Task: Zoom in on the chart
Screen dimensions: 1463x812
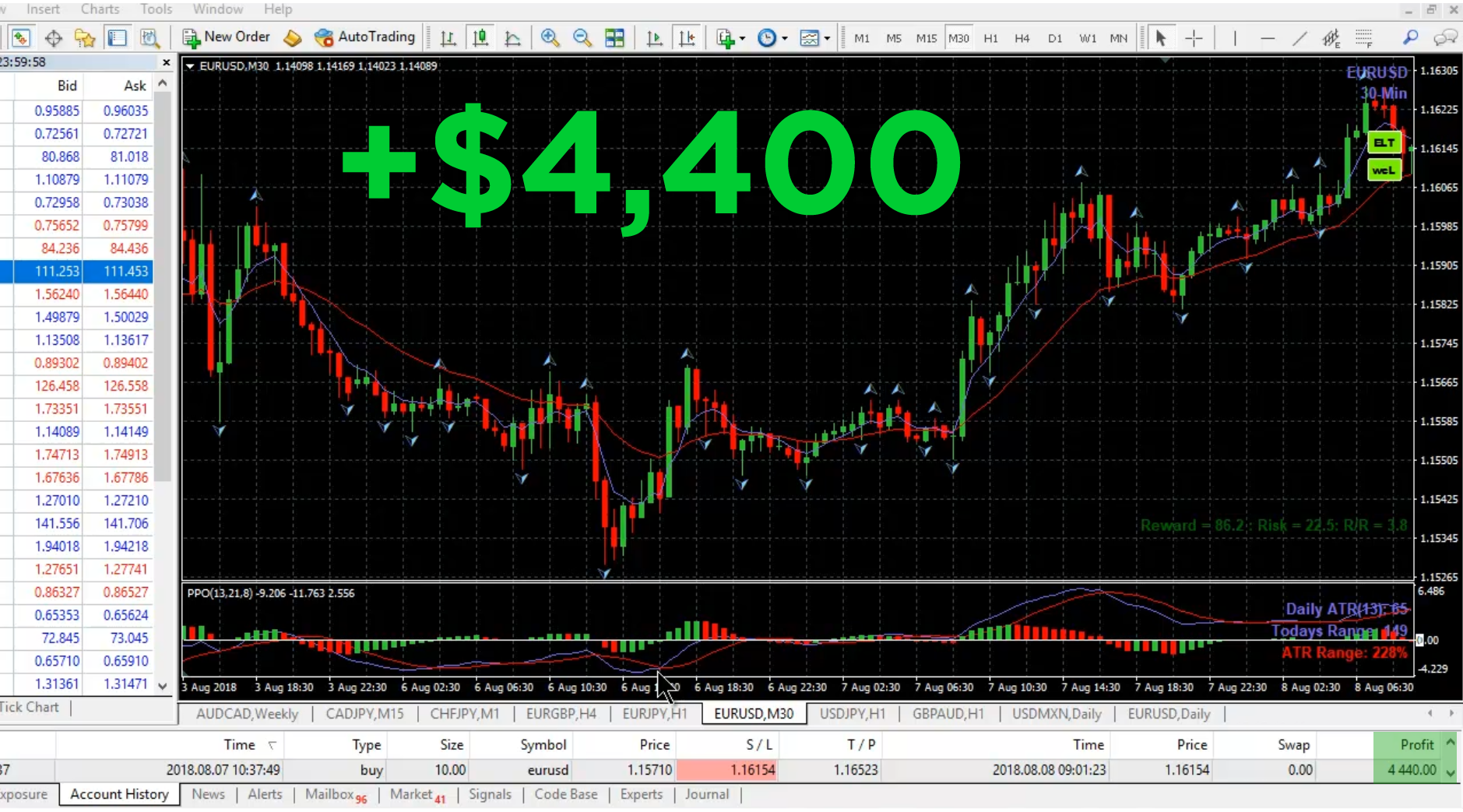Action: tap(550, 37)
